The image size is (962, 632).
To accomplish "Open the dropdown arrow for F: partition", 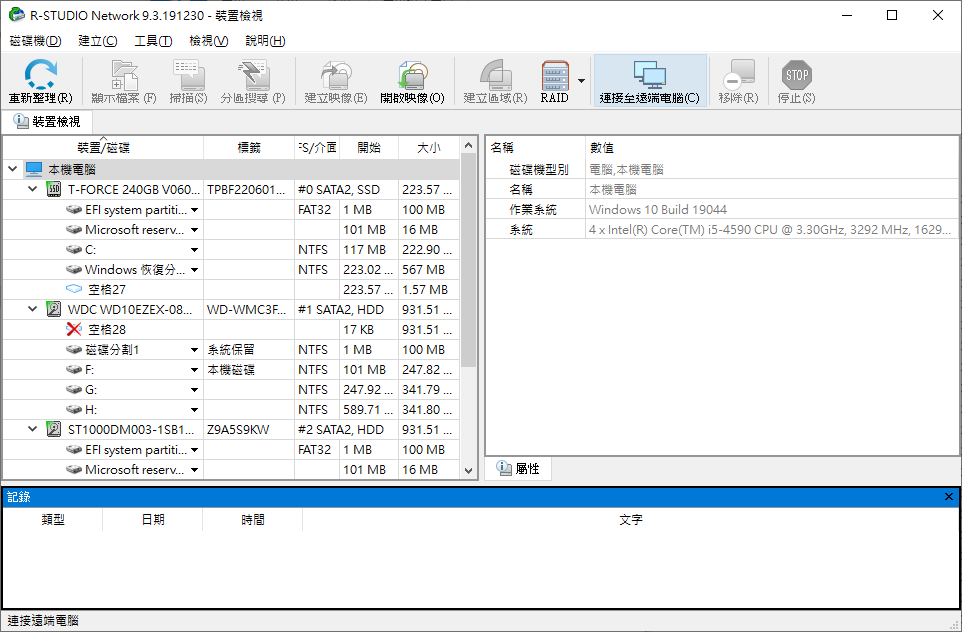I will (x=194, y=369).
